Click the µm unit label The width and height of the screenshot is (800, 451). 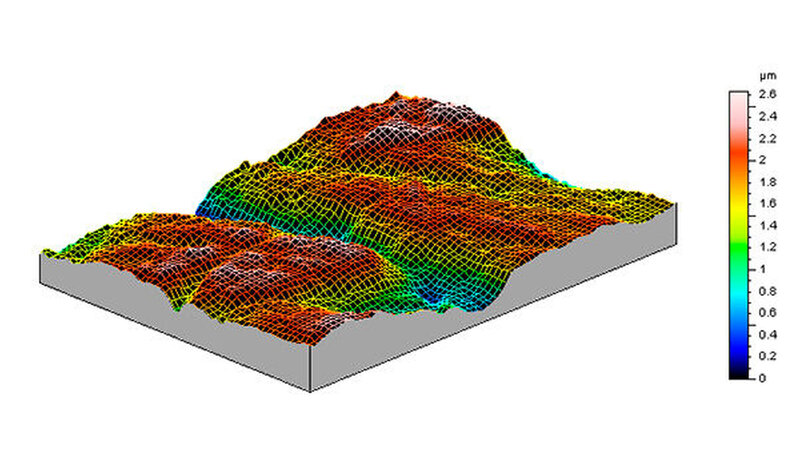[768, 76]
